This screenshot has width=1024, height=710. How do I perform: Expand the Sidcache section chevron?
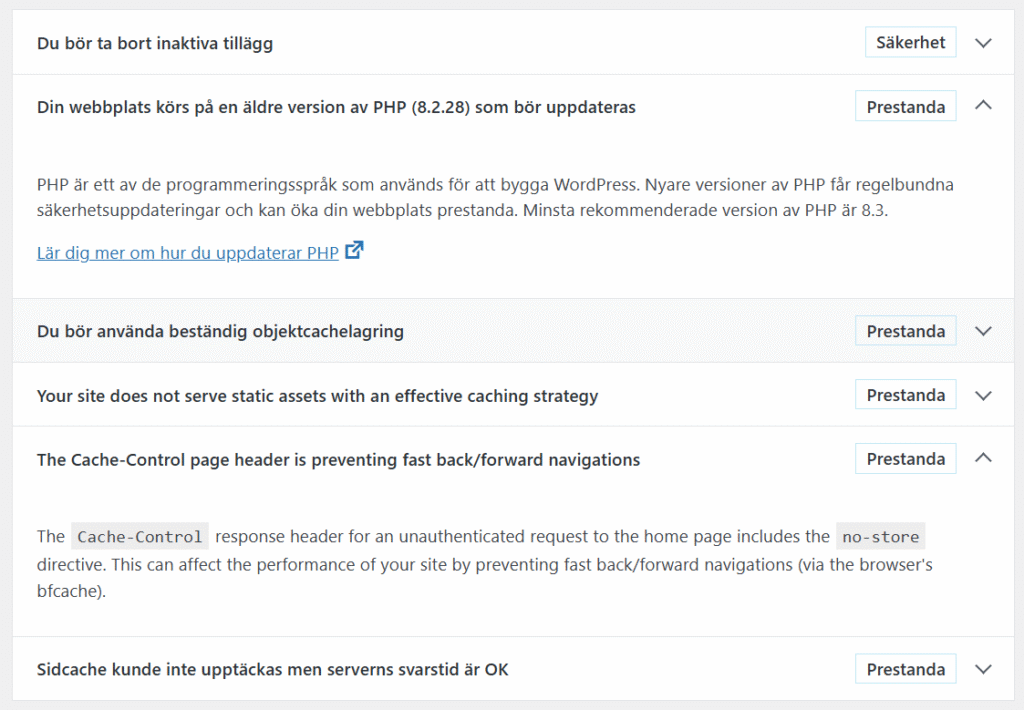[983, 670]
